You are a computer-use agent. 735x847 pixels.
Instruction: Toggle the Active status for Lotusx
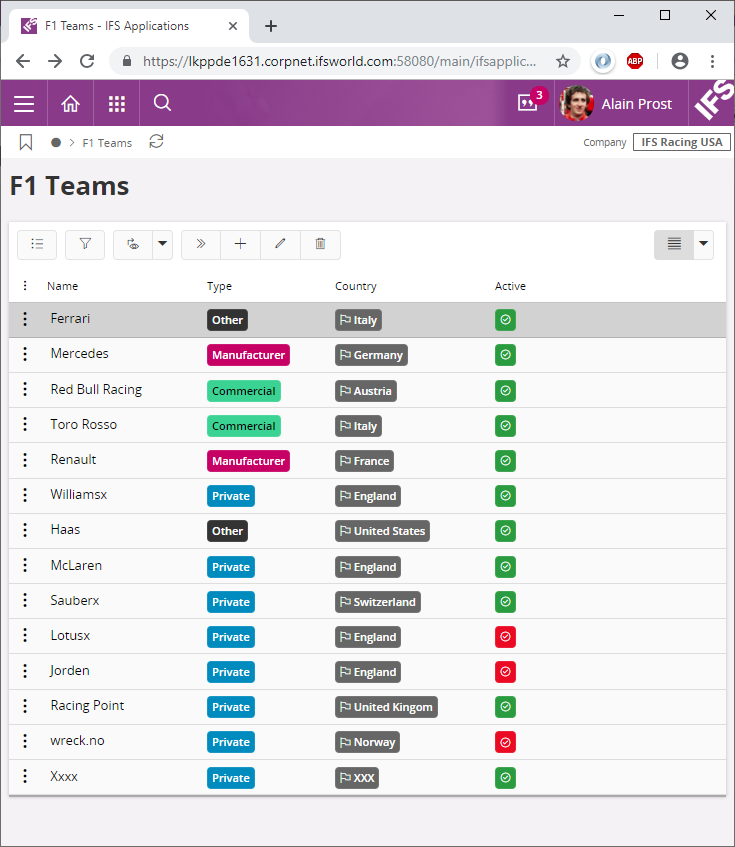pyautogui.click(x=505, y=637)
